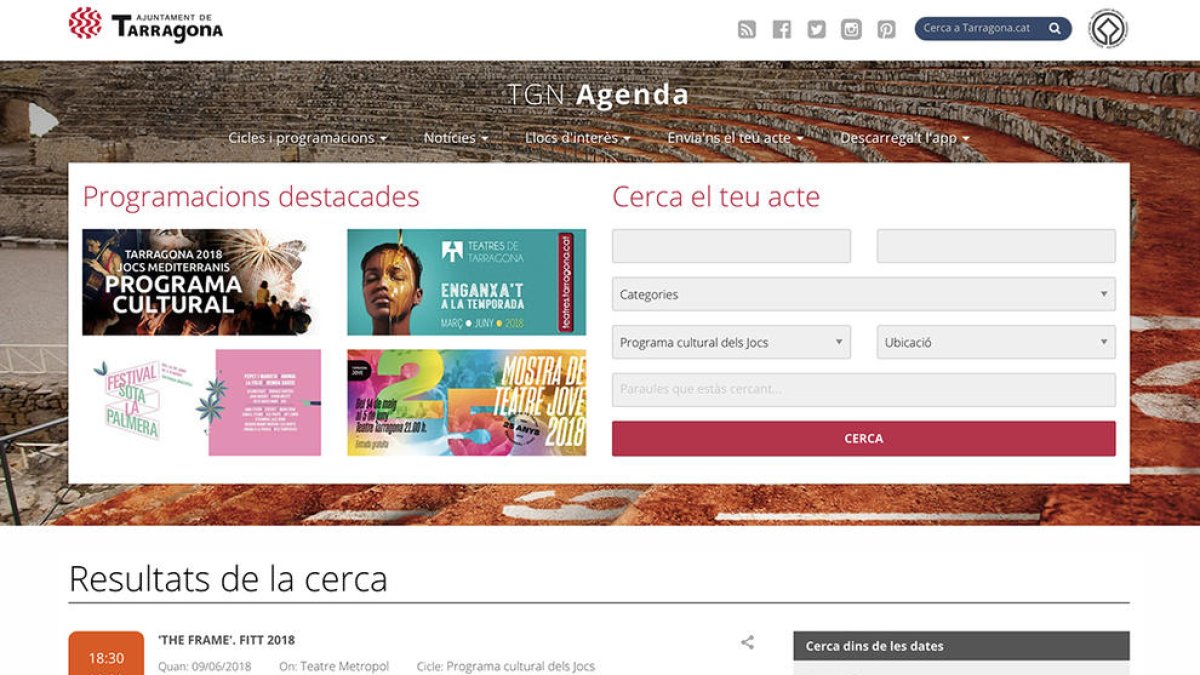Screen dimensions: 1200x675
Task: Open the RSS feed icon
Action: point(746,28)
